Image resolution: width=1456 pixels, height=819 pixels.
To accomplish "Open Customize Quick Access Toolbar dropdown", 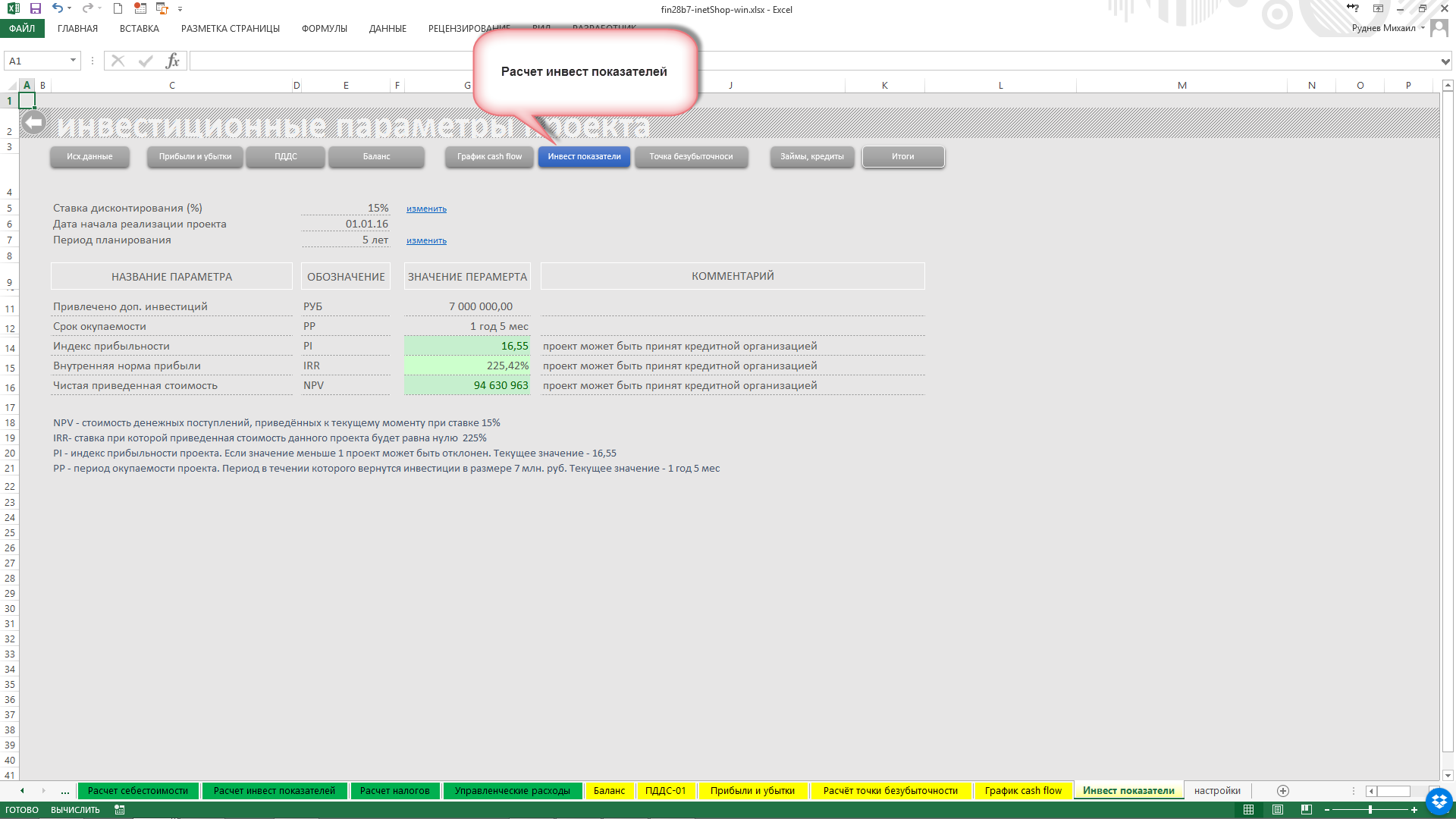I will [180, 9].
